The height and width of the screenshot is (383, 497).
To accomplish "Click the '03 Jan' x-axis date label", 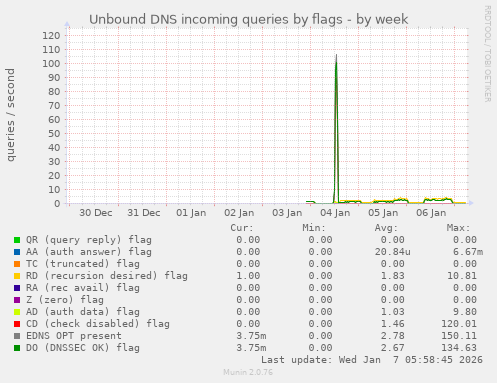I will coord(287,213).
